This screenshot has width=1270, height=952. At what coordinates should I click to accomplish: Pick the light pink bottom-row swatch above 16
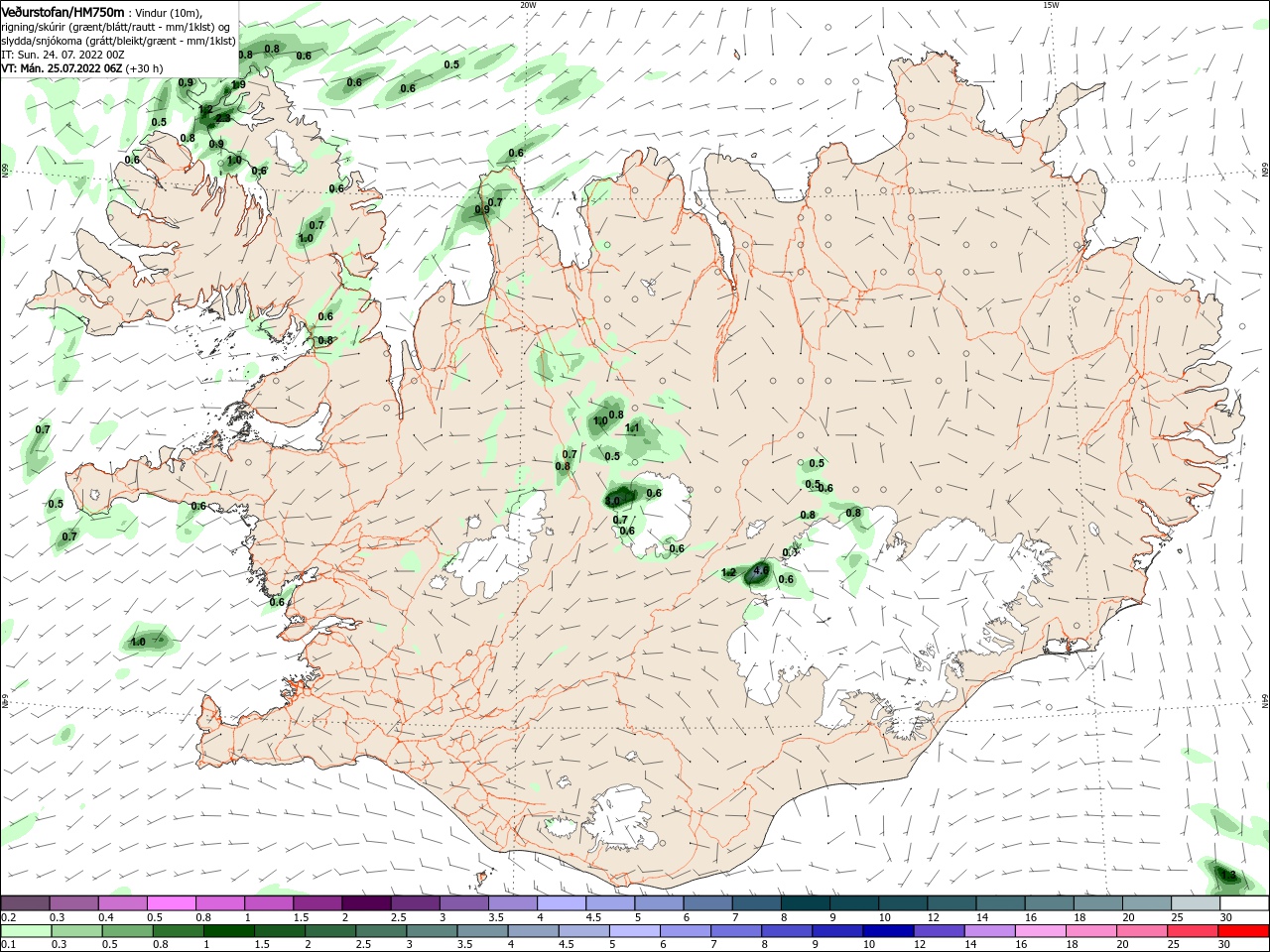(1042, 930)
